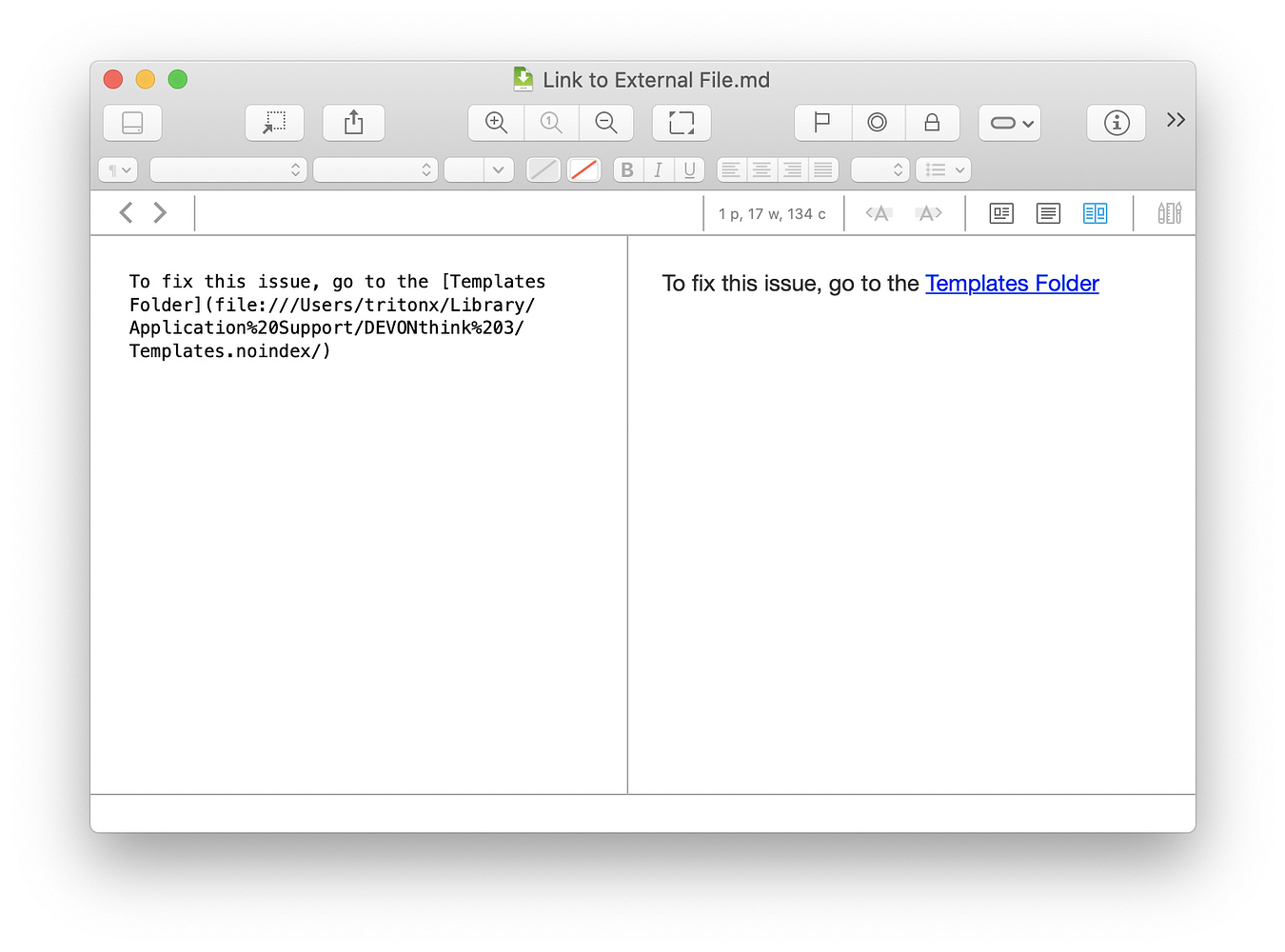Click the Share icon in the toolbar

[x=353, y=122]
